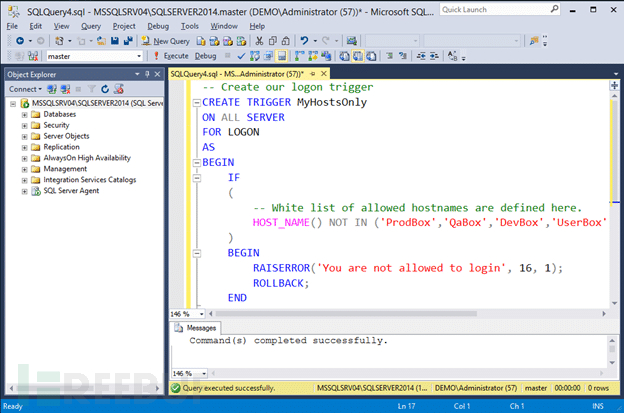The height and width of the screenshot is (413, 624).
Task: Parse the query with the checkmark icon
Action: (241, 56)
